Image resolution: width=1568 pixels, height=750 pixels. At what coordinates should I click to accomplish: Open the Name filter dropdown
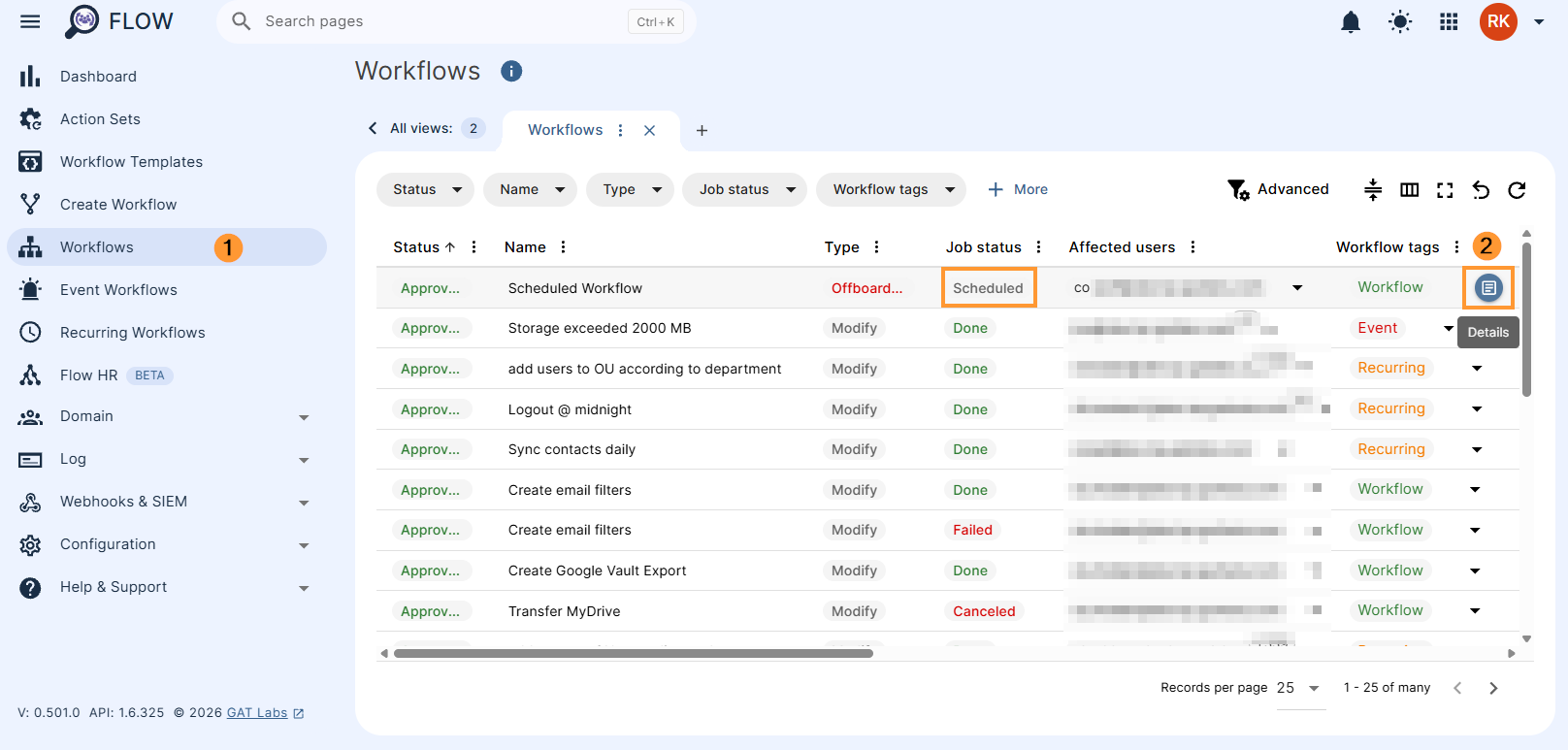530,189
